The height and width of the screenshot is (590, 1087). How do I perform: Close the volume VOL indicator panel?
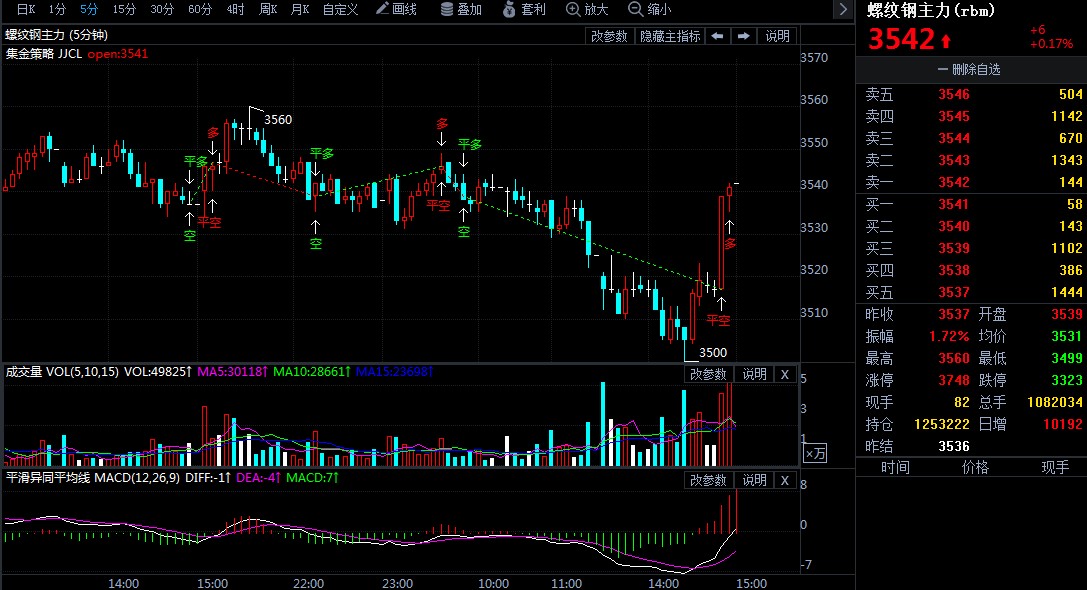[785, 374]
